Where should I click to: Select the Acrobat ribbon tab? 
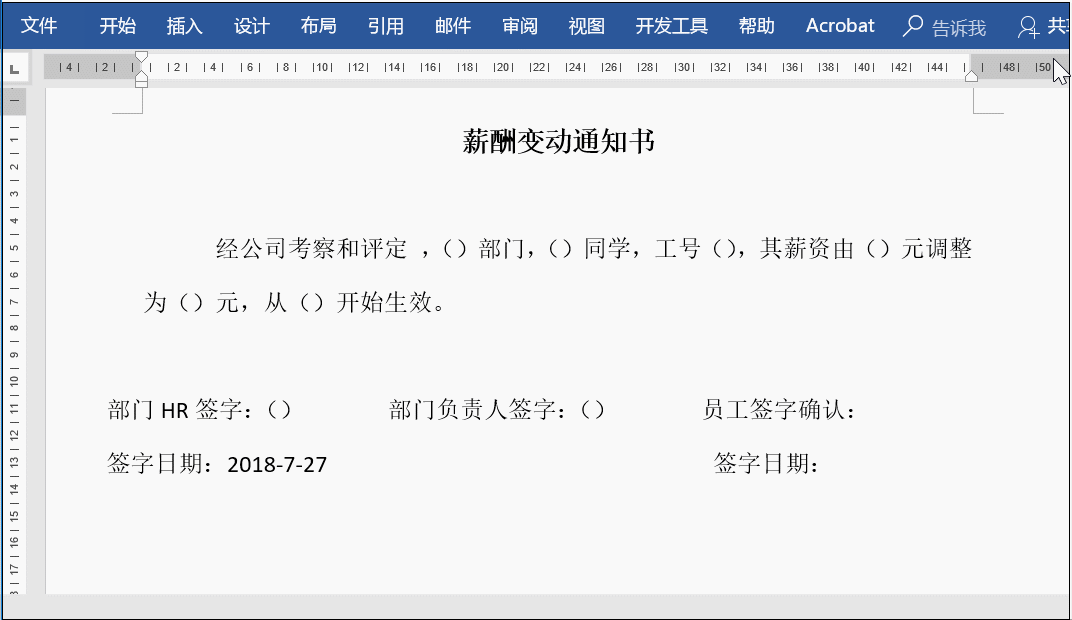tap(839, 26)
